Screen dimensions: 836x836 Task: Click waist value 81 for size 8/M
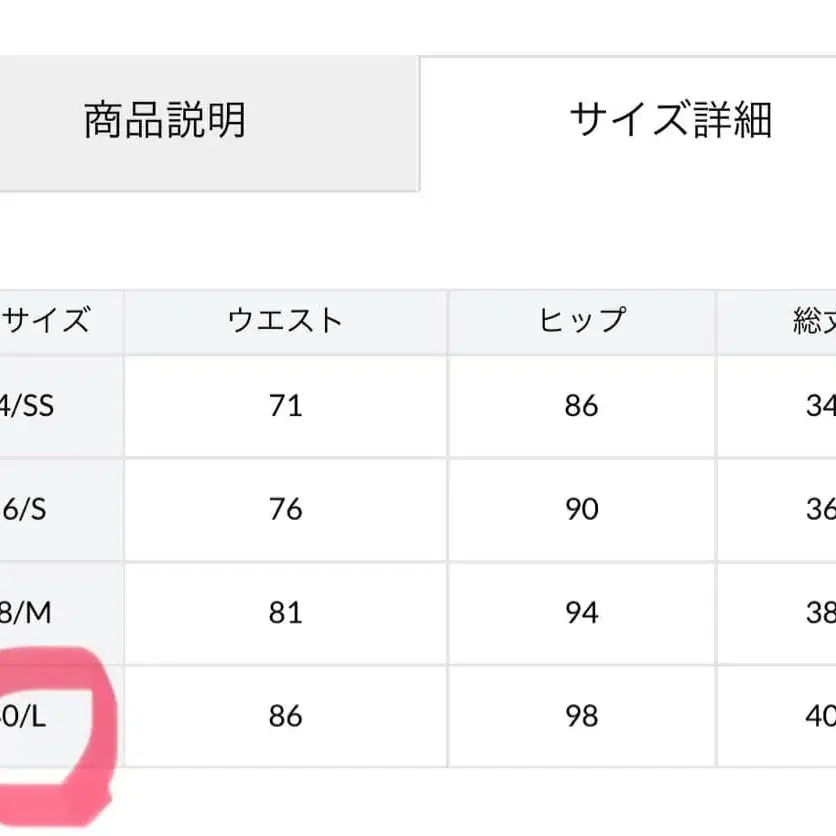pyautogui.click(x=287, y=610)
